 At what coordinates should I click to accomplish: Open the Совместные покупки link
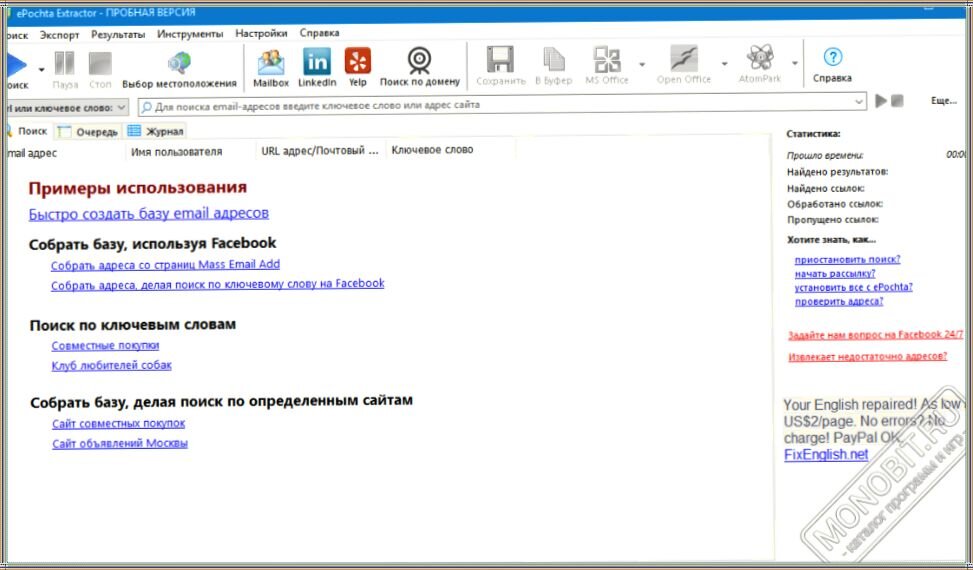(105, 345)
